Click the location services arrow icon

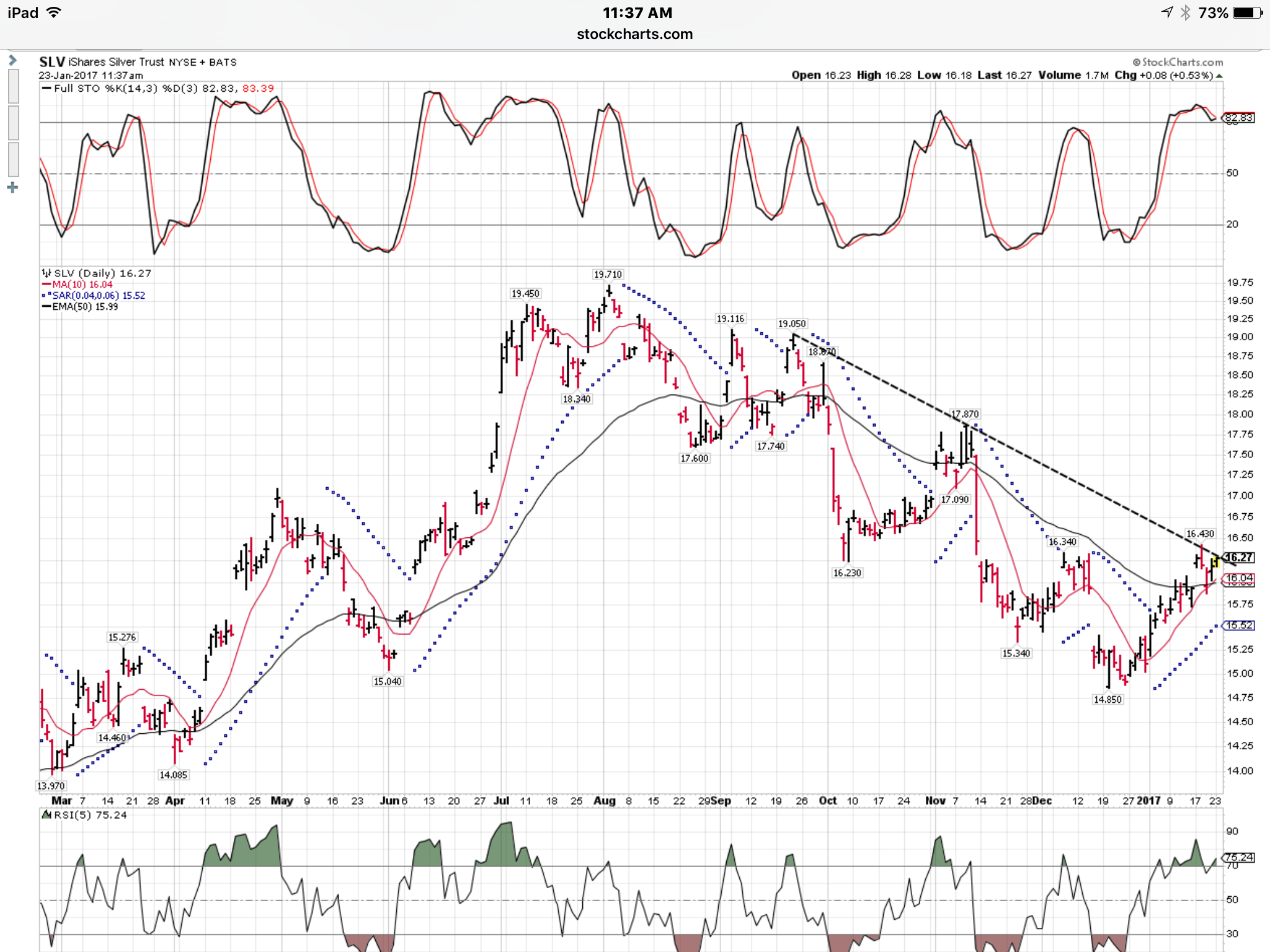(1166, 12)
